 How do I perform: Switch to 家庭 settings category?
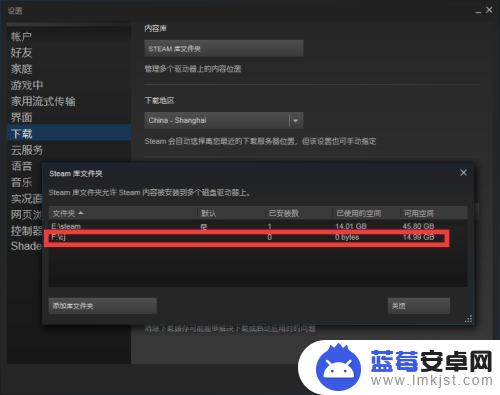[x=21, y=69]
